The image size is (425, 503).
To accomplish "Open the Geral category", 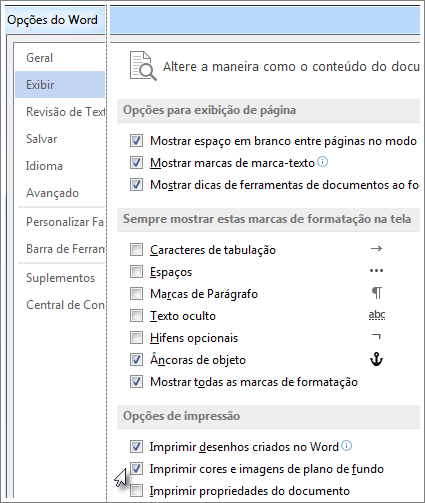I will [x=39, y=58].
